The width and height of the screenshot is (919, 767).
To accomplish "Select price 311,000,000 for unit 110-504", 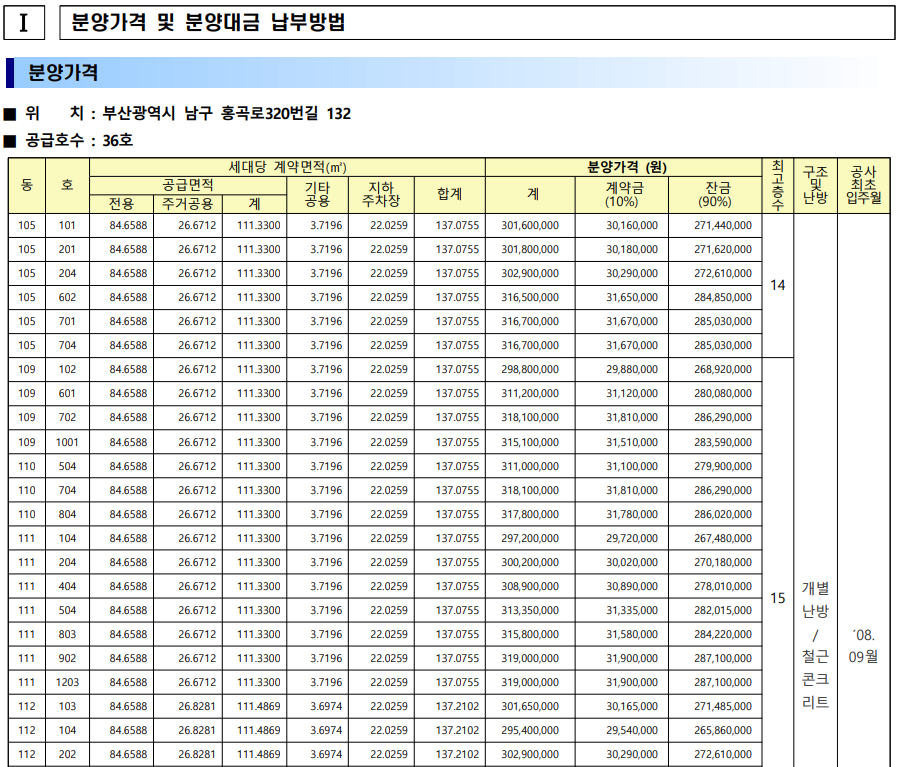I will pyautogui.click(x=530, y=466).
